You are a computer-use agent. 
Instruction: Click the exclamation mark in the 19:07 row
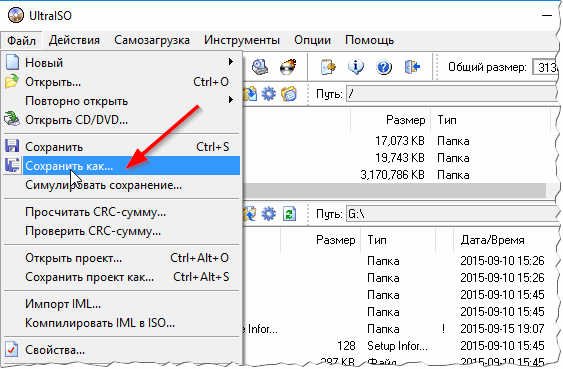tap(444, 328)
